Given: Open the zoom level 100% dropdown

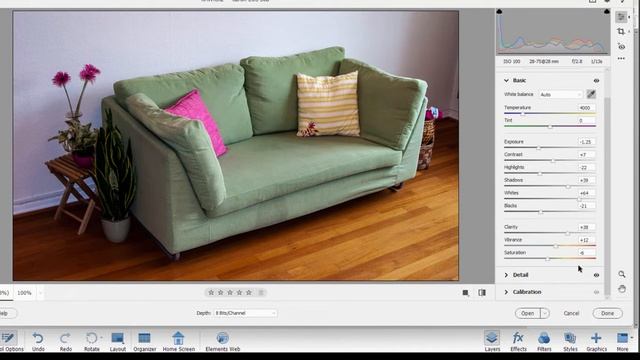Looking at the screenshot, I should 40,293.
